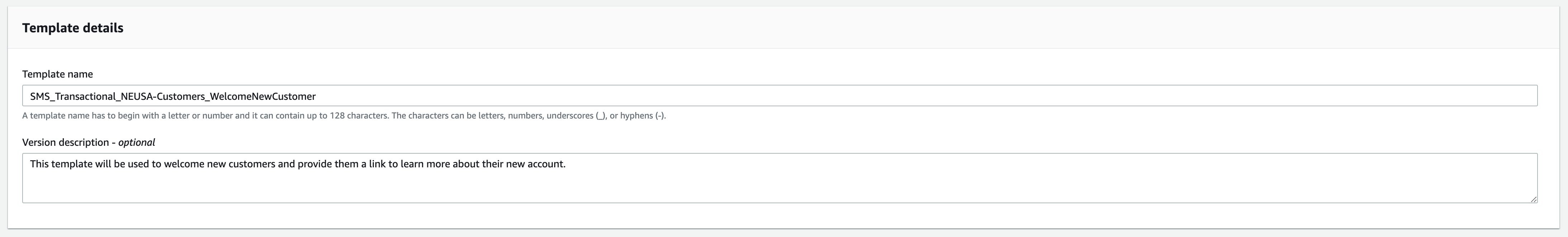The image size is (1568, 237).
Task: Place cursor after account. in description
Action: [x=566, y=164]
